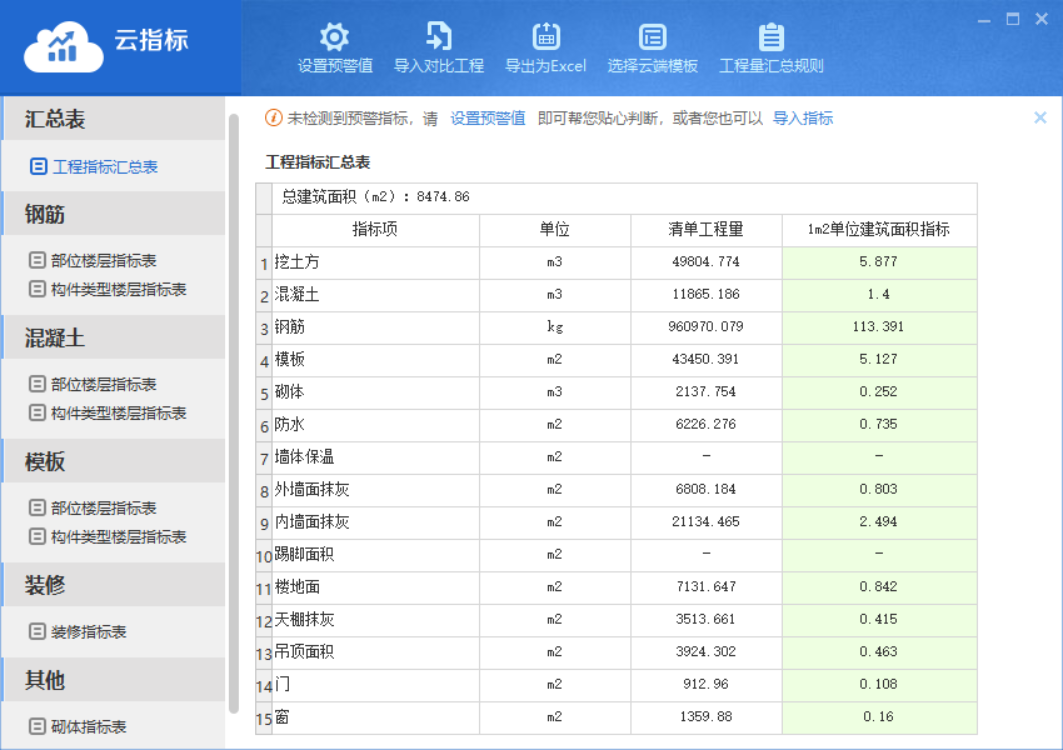The image size is (1063, 750).
Task: Open the 选择云端模板 template icon
Action: click(x=652, y=37)
